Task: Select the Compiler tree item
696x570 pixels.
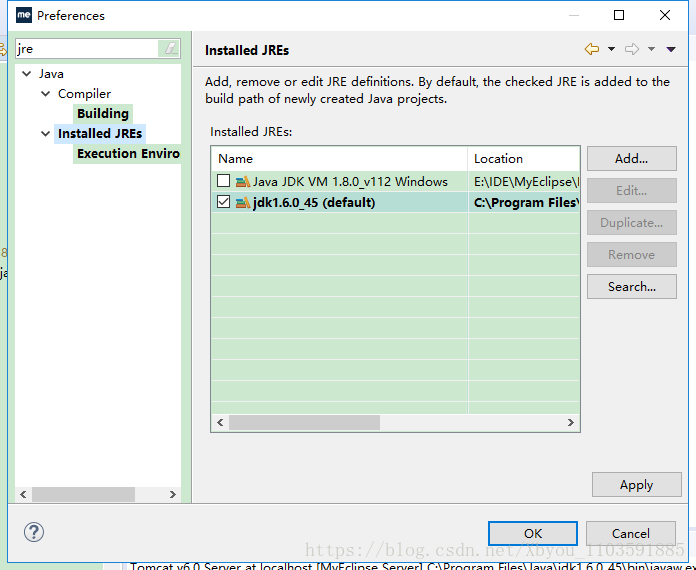Action: coord(84,94)
